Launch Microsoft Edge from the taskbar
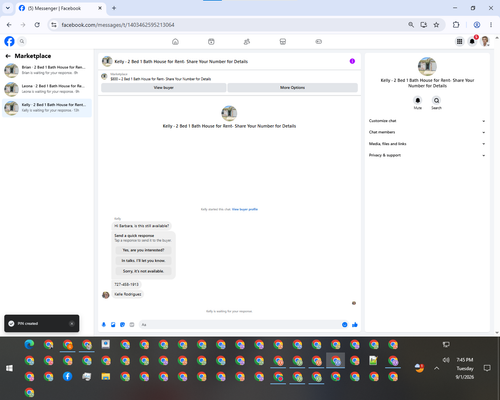Viewport: 500px width, 400px height. (29, 344)
